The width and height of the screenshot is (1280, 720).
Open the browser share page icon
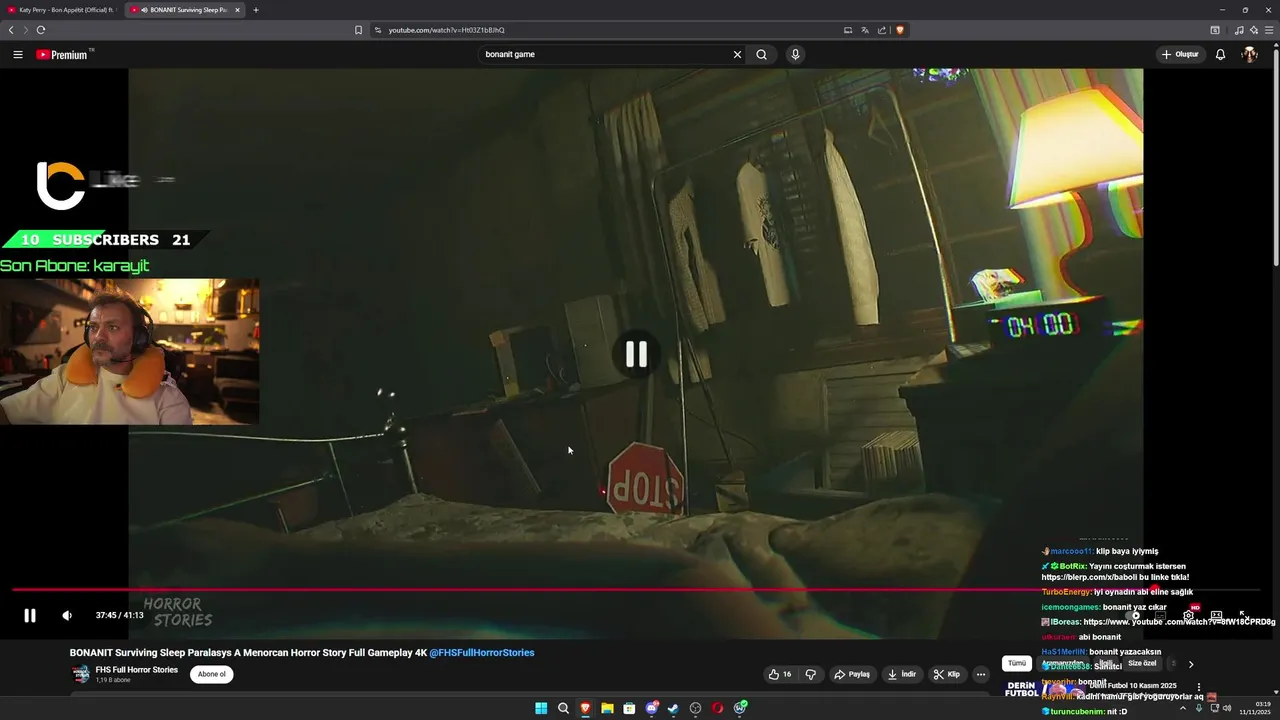point(882,30)
